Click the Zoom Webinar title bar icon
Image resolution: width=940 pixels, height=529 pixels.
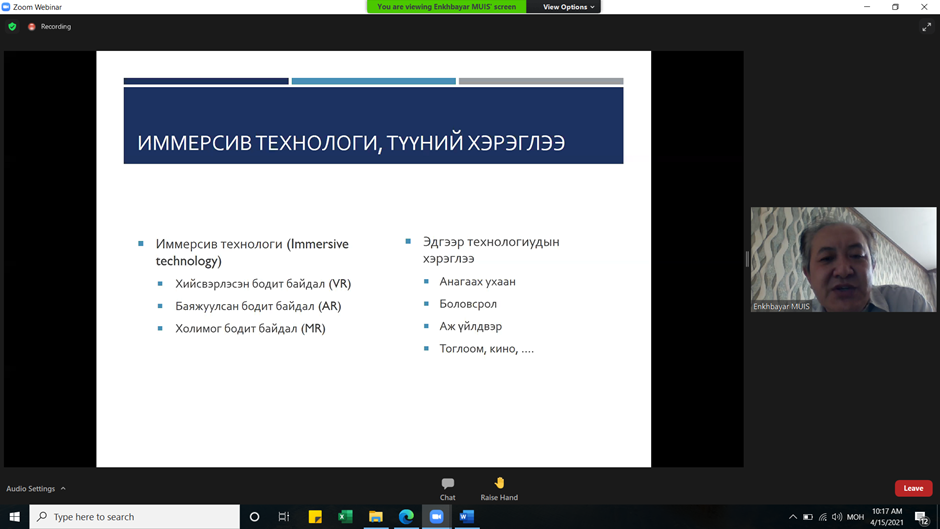[6, 7]
